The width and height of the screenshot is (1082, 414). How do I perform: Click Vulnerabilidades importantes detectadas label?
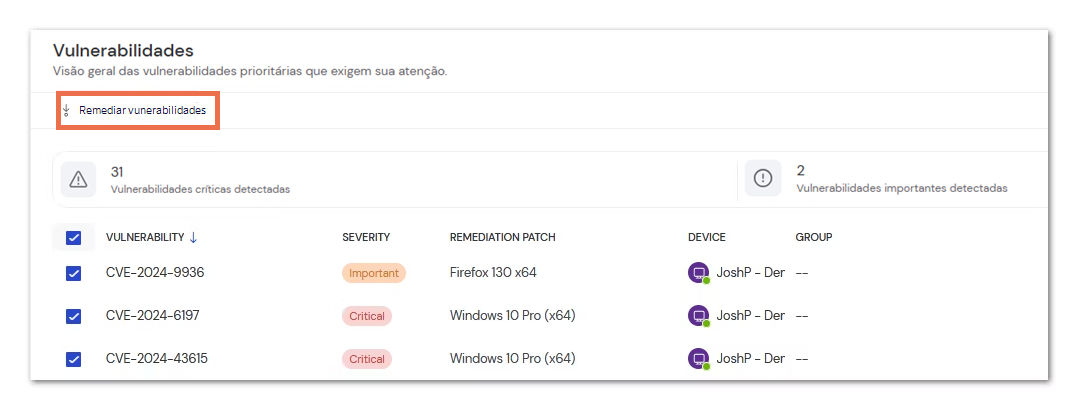[x=902, y=188]
